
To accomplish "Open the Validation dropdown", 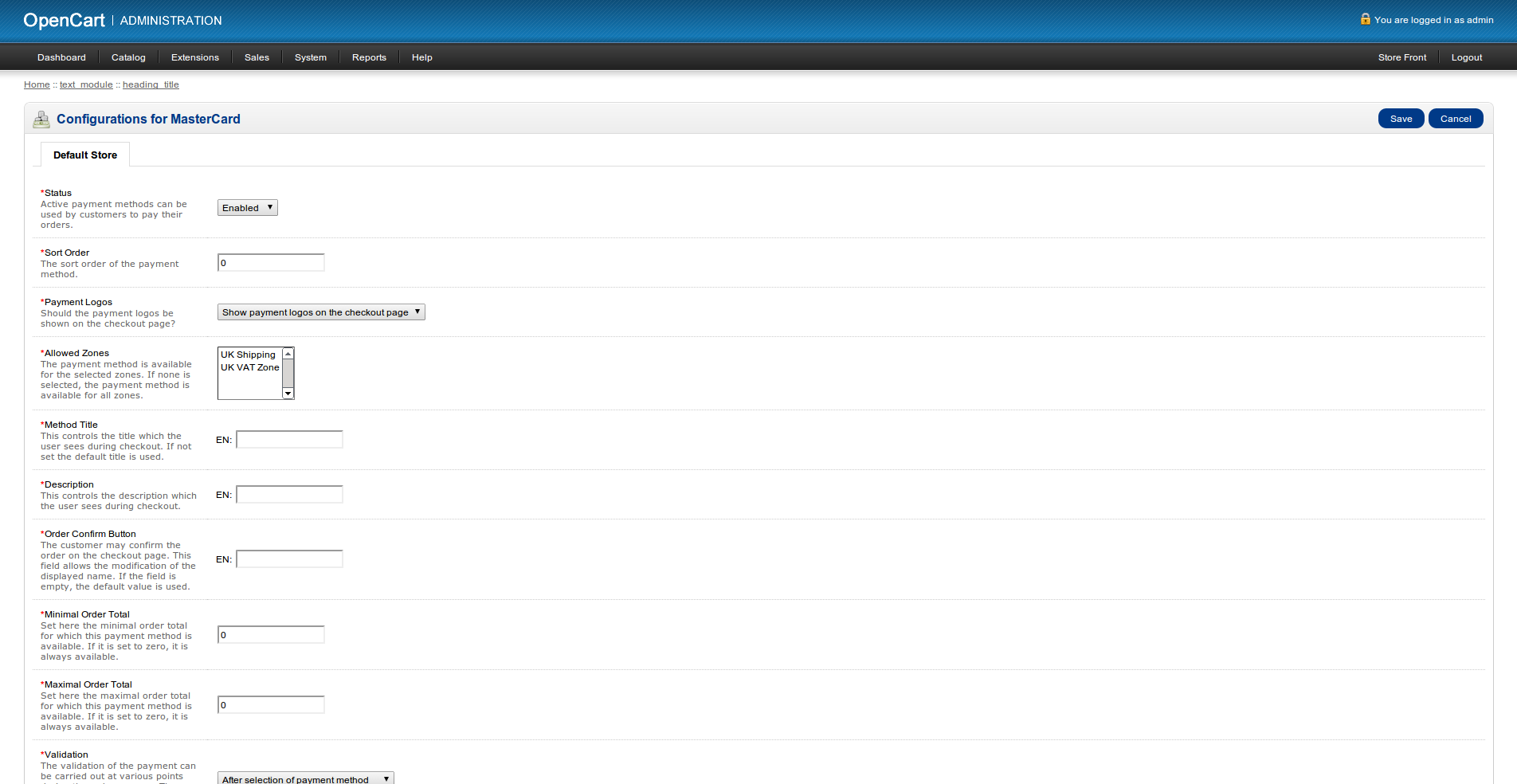I will [305, 778].
